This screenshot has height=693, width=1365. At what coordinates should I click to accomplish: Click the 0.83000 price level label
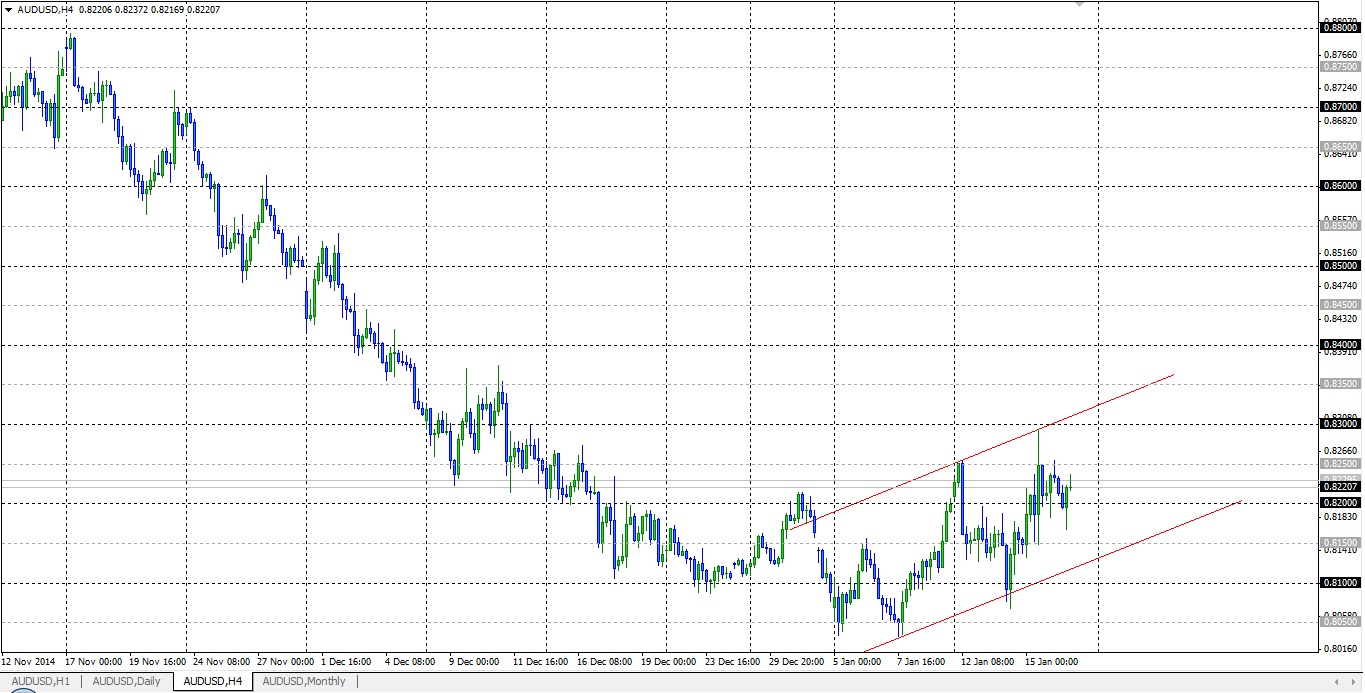(1339, 424)
